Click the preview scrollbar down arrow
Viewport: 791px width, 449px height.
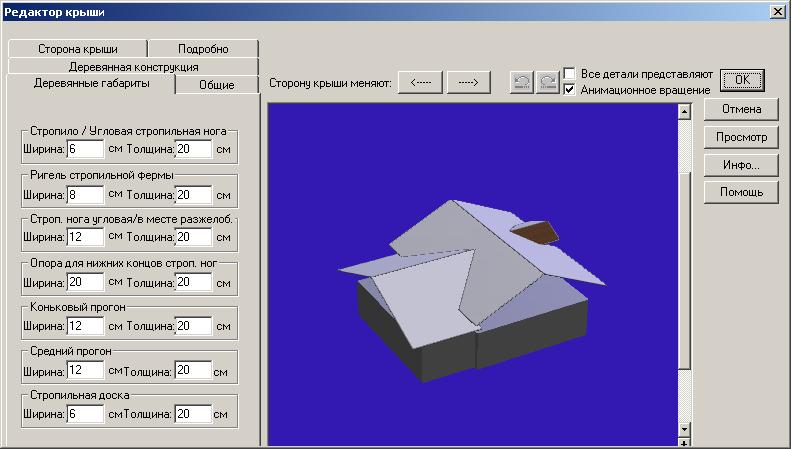point(684,429)
